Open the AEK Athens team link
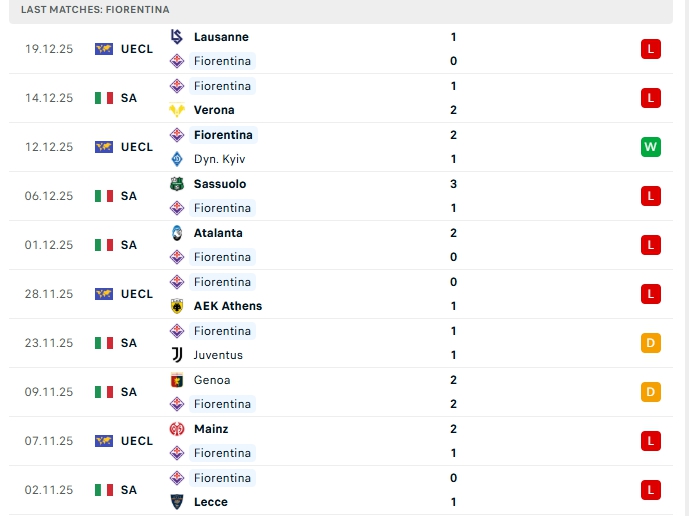Screen dimensions: 689x516 coord(228,306)
